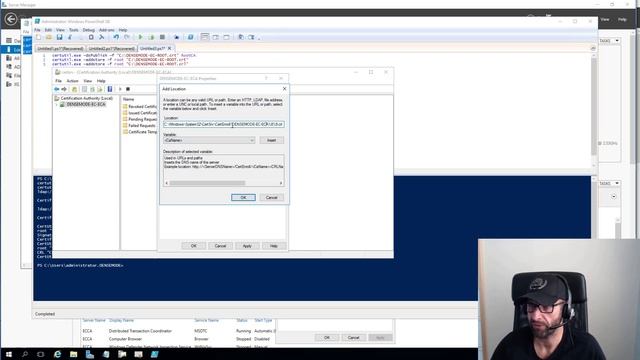Select the Certificate Templates folder
This screenshot has width=640, height=360.
tap(140, 132)
